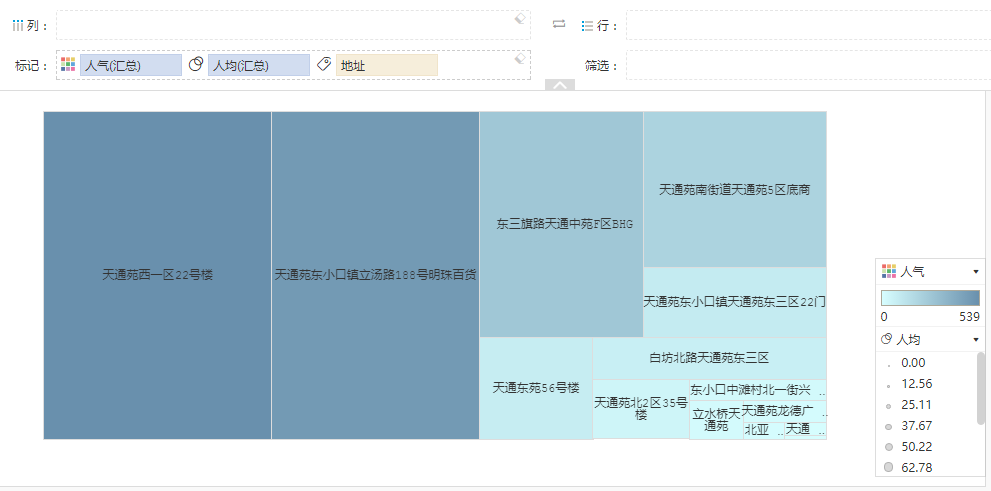Select the 天通苑西一区22号楼 treemap block

coord(157,275)
